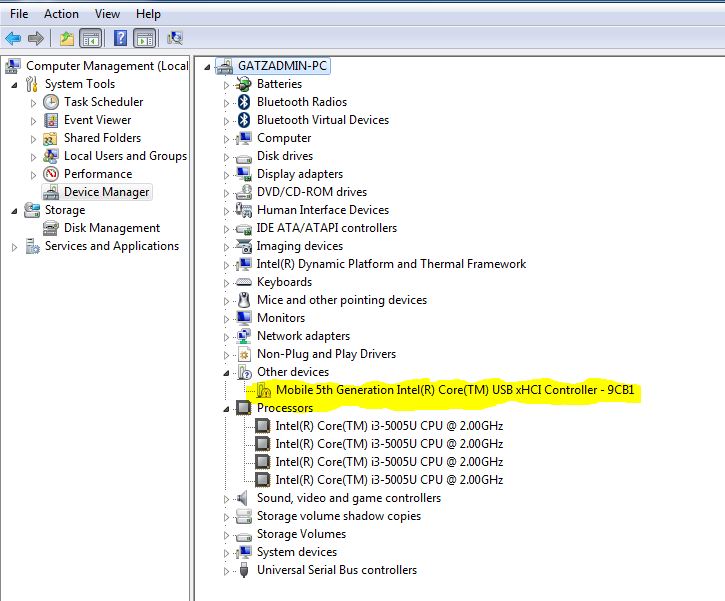The image size is (725, 601).
Task: Toggle the Show/Hide Console Tree icon
Action: (91, 38)
